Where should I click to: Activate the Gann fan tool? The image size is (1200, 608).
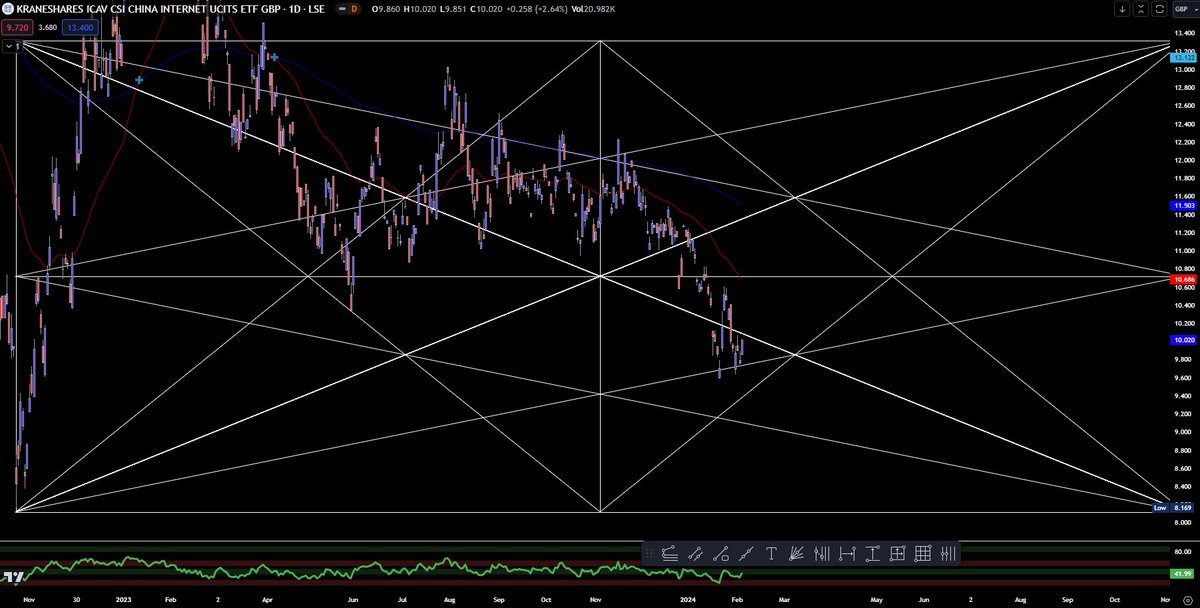pos(796,553)
